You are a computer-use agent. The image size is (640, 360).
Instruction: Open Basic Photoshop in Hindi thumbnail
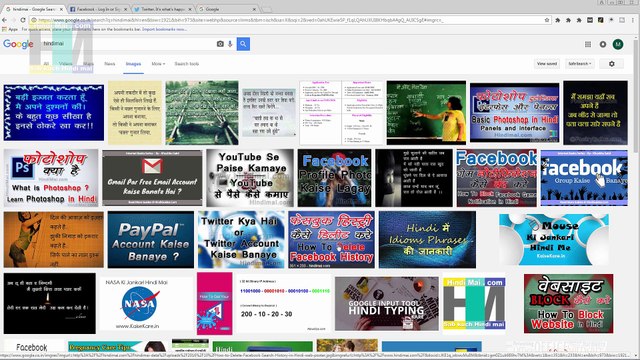click(x=514, y=113)
